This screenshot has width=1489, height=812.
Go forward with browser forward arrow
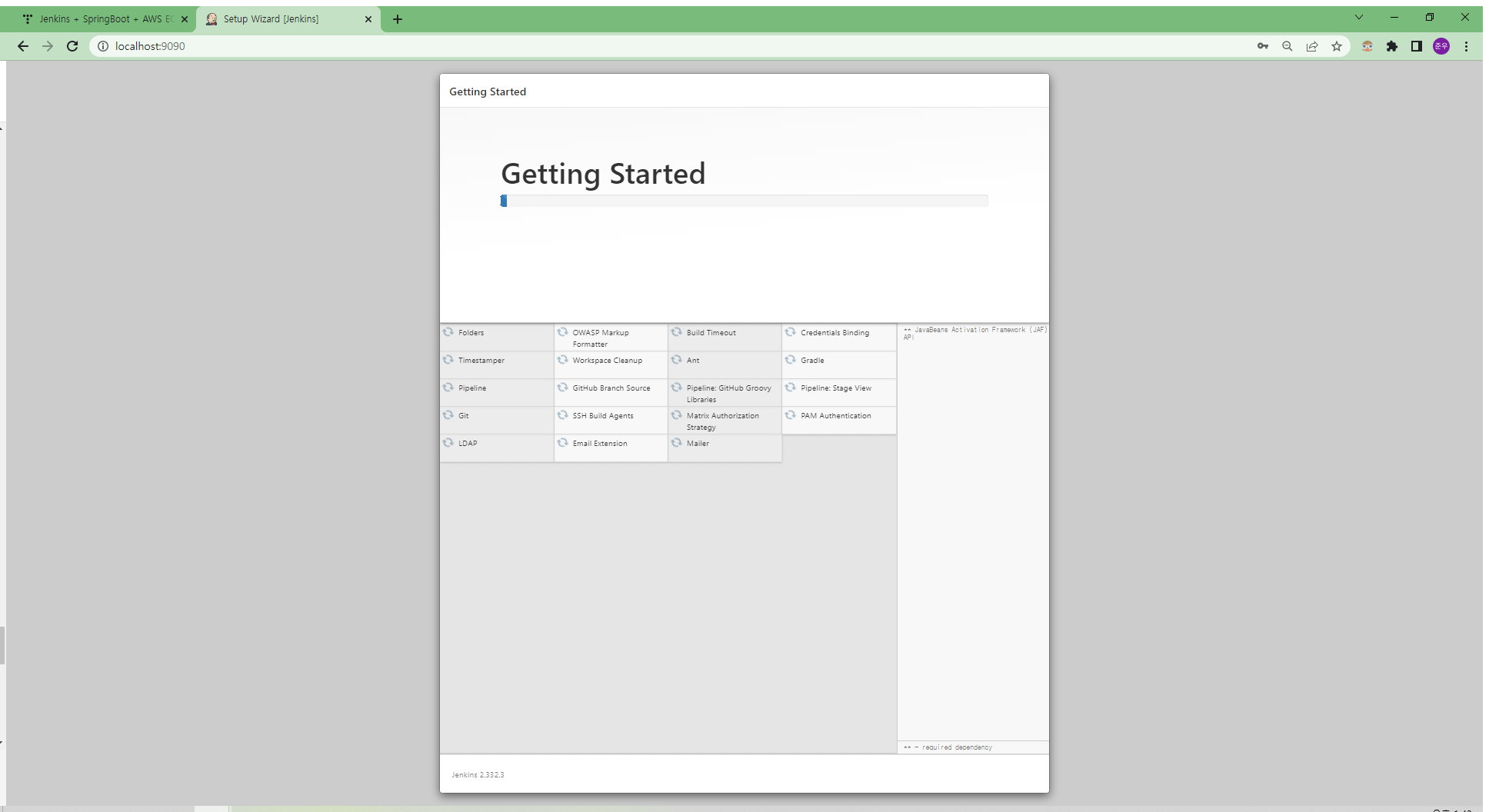(x=48, y=46)
